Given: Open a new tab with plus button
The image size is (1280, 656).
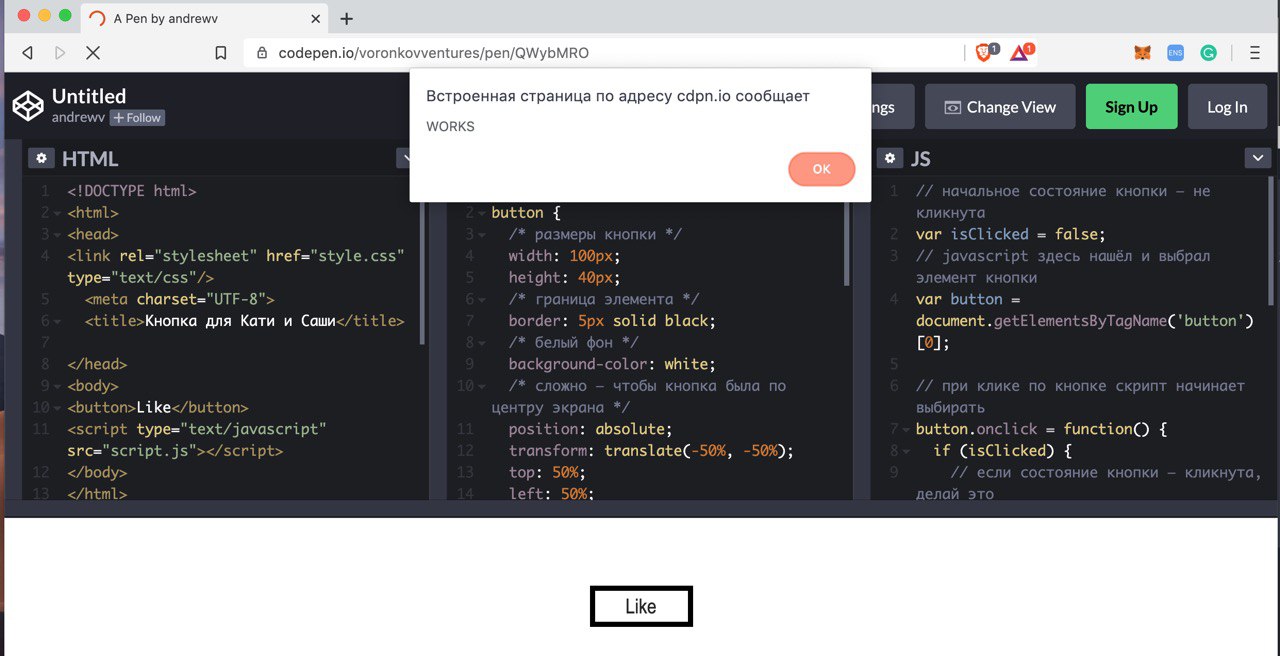Looking at the screenshot, I should pyautogui.click(x=347, y=18).
